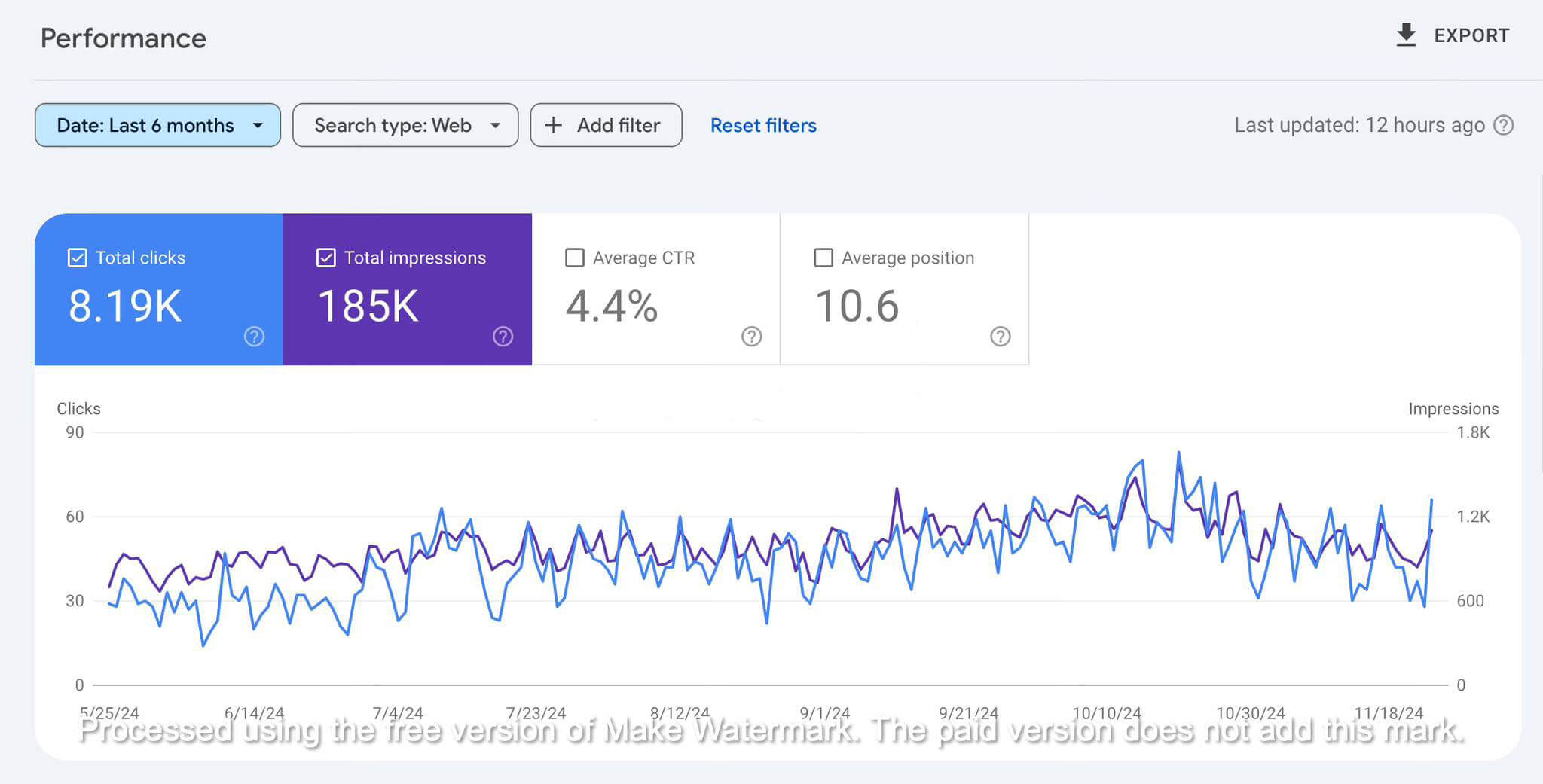Open help icon on Average position card
1543x784 pixels.
pos(1000,337)
